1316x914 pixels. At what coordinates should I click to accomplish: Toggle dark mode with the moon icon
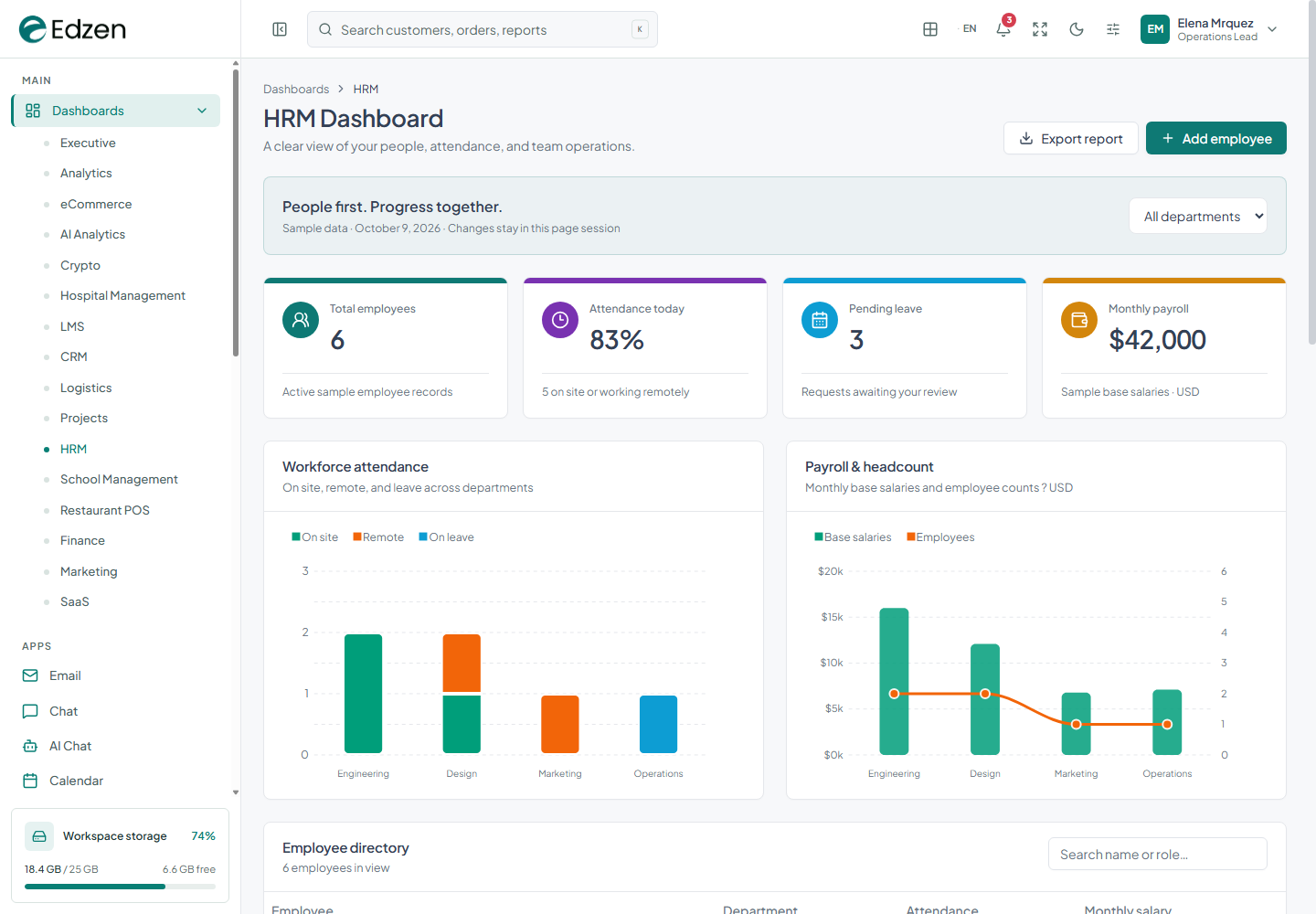1077,29
